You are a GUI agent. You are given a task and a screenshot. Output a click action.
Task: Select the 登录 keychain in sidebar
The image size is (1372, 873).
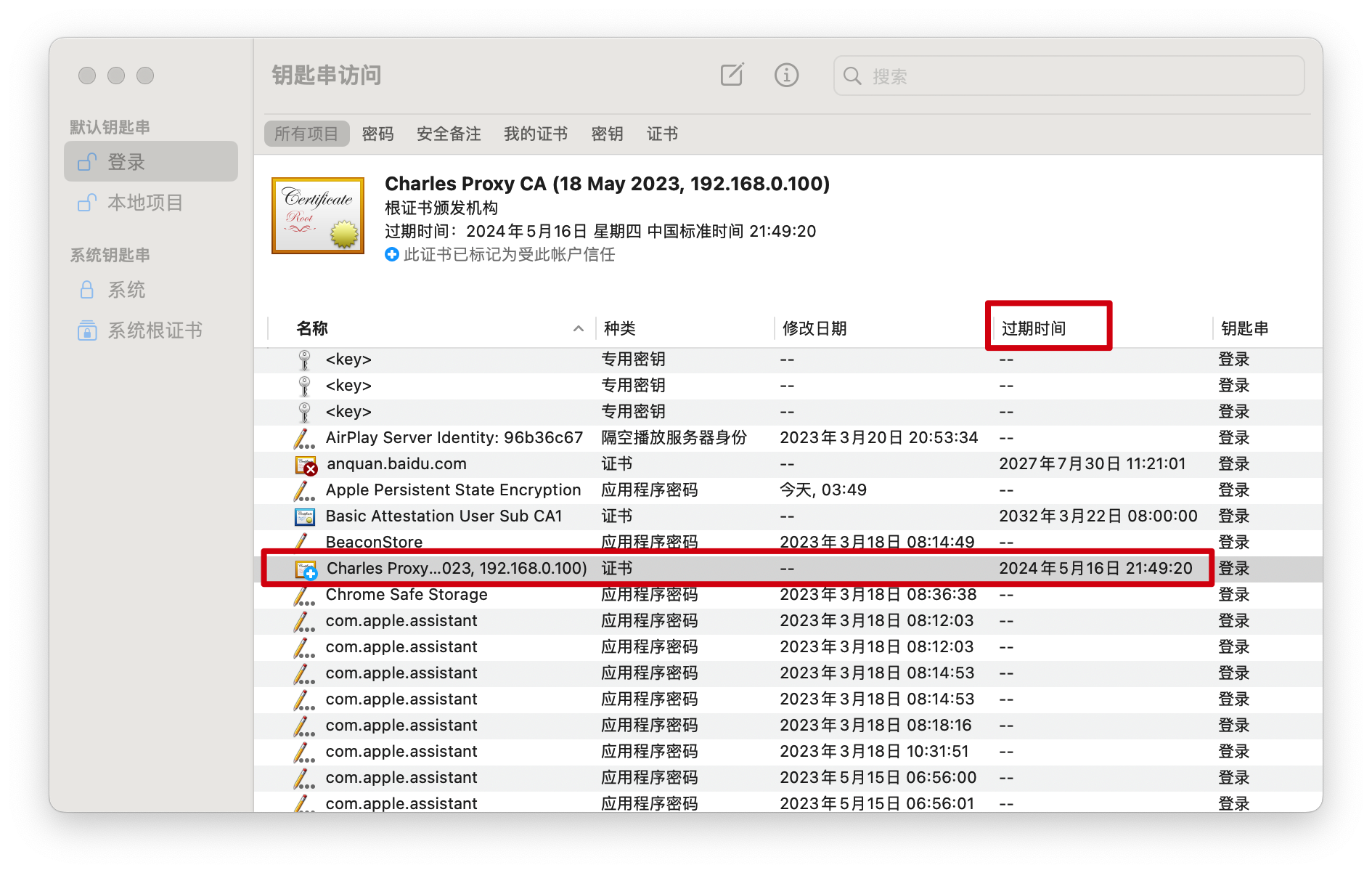[x=151, y=161]
